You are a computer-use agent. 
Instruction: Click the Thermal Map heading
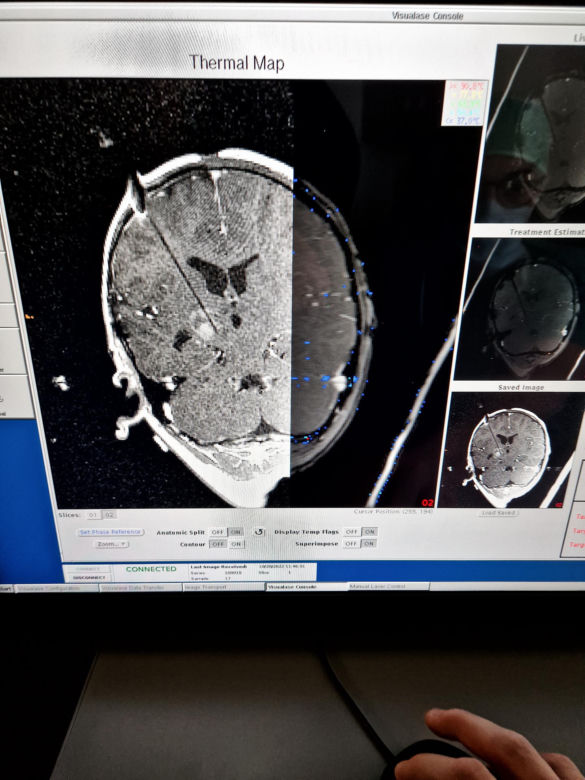pos(237,63)
